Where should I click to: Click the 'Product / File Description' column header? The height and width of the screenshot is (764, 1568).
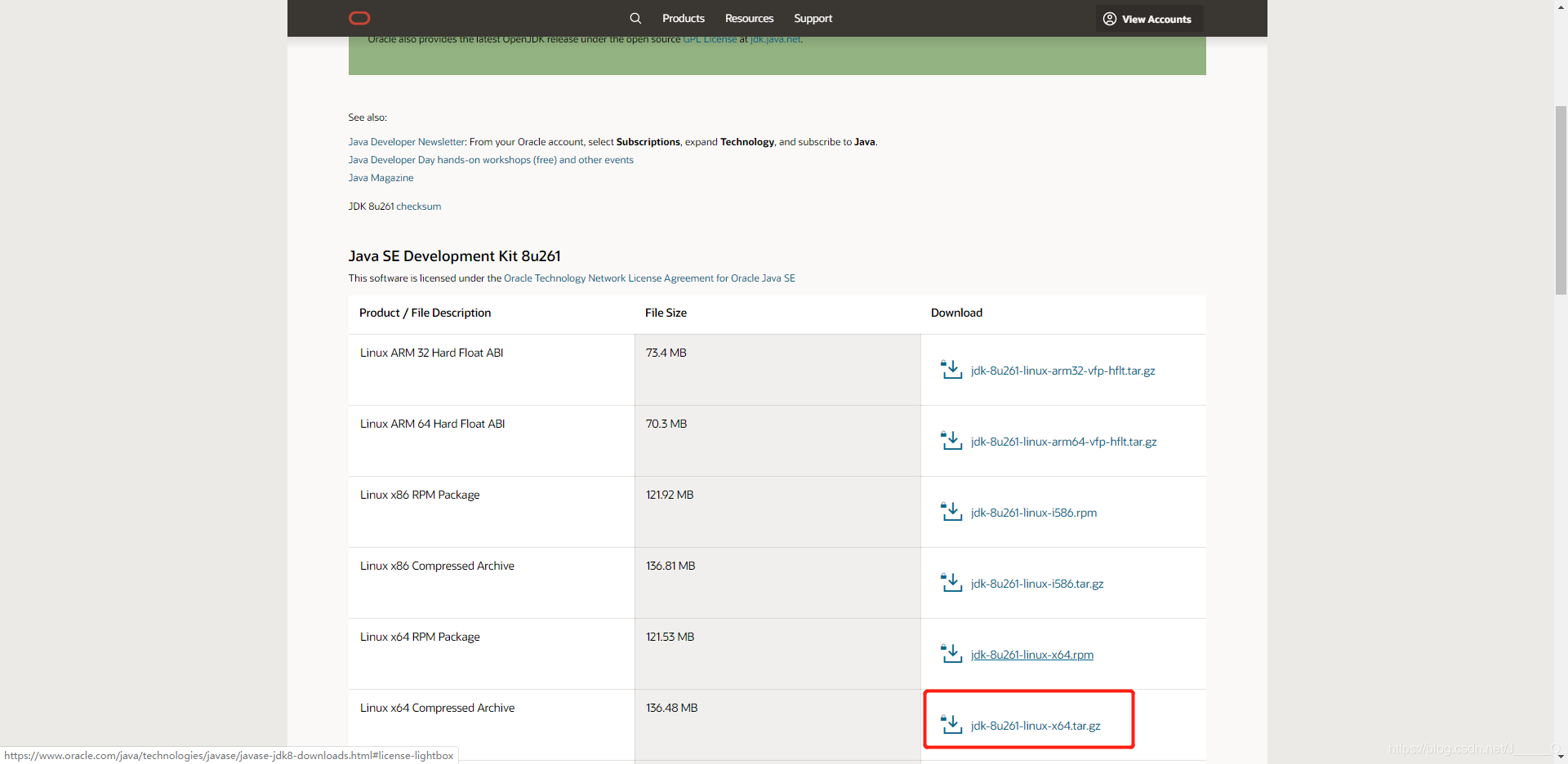click(425, 313)
